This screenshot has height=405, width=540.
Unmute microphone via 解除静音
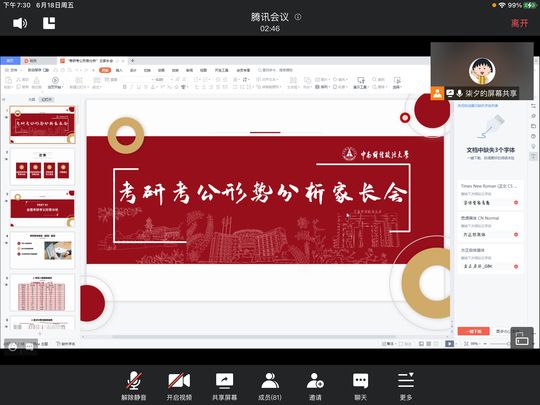[x=134, y=386]
